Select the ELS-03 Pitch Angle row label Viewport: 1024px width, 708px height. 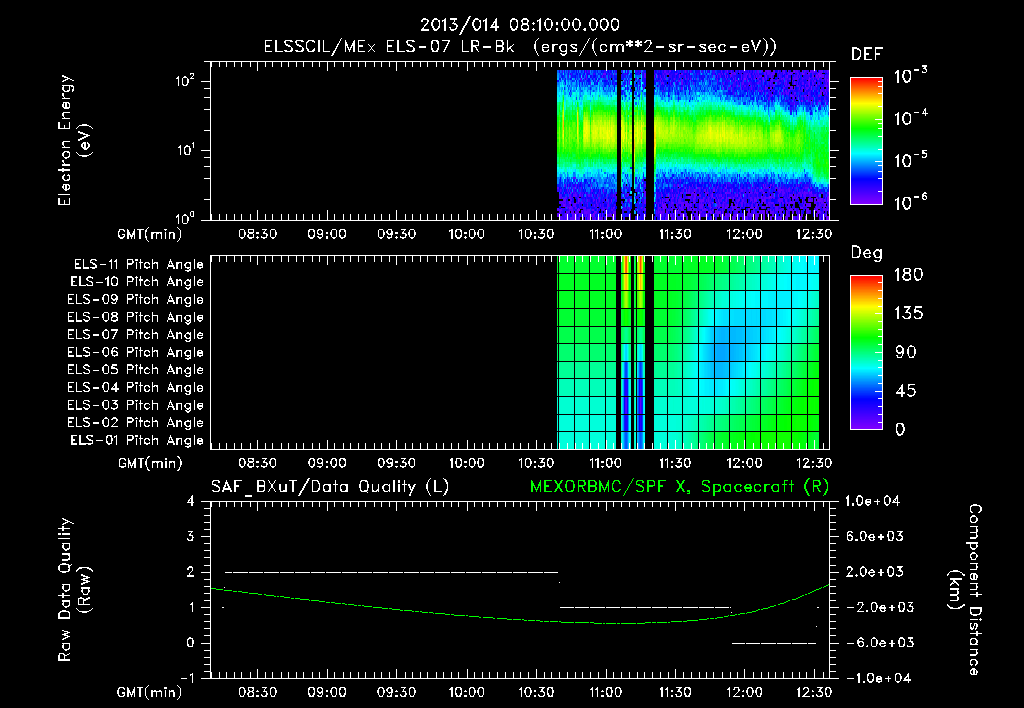[x=135, y=406]
